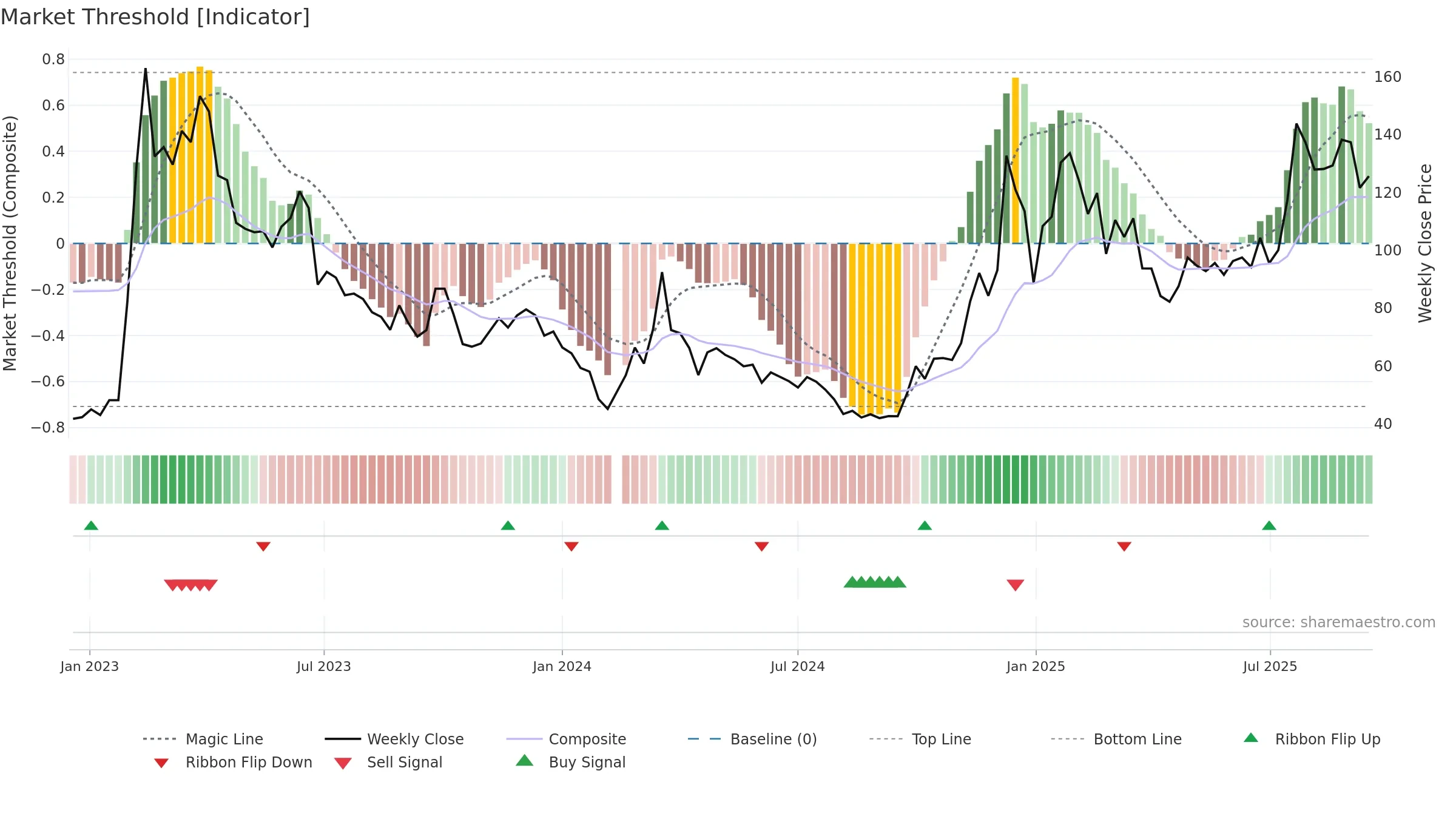The image size is (1456, 819).
Task: Toggle the Sell Signal legend entry
Action: click(x=388, y=762)
